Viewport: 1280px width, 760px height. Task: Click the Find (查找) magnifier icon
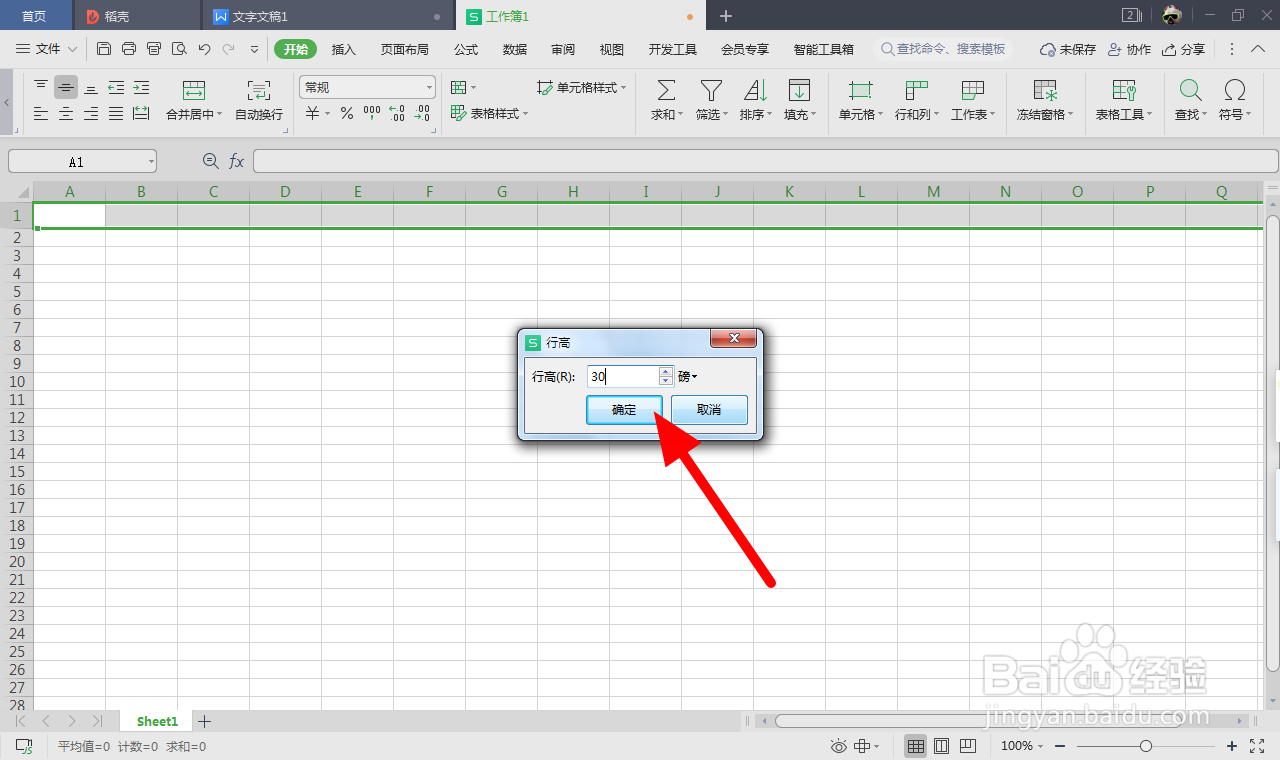(1190, 90)
